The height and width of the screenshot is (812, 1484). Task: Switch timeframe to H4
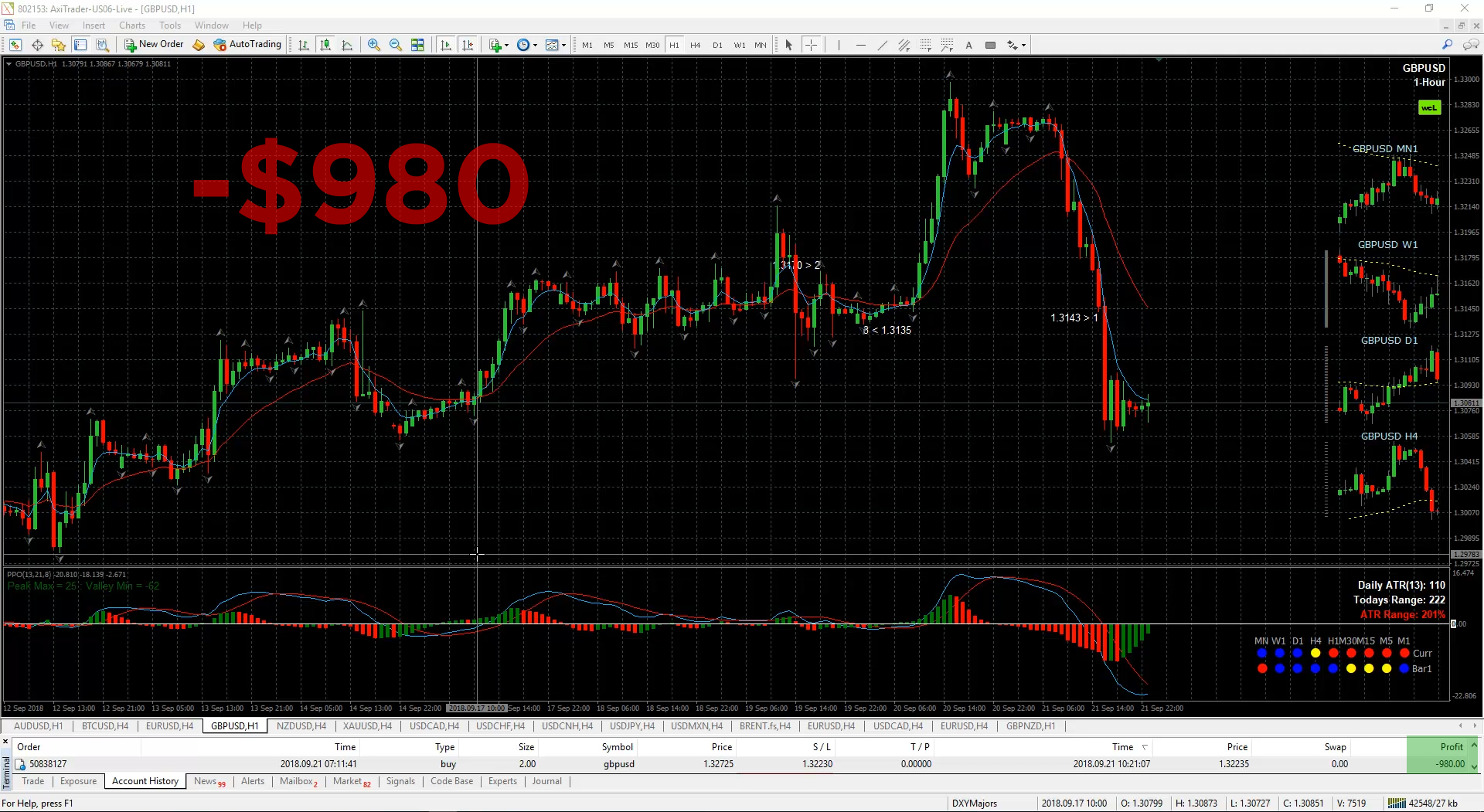click(x=696, y=45)
